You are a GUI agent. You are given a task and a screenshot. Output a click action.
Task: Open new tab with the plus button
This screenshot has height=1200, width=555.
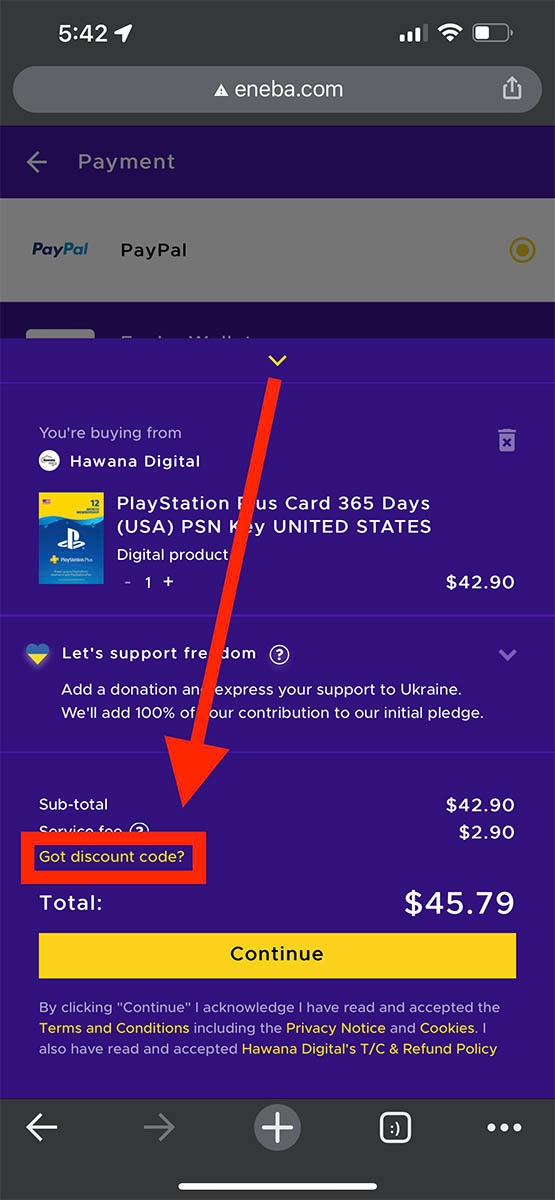[277, 1128]
